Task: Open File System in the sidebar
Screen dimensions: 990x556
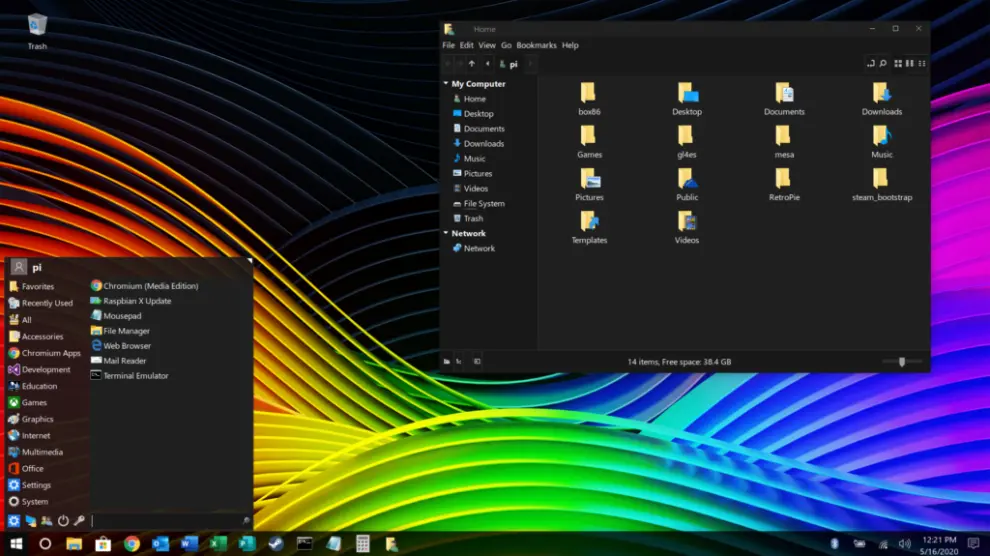Action: click(x=483, y=203)
